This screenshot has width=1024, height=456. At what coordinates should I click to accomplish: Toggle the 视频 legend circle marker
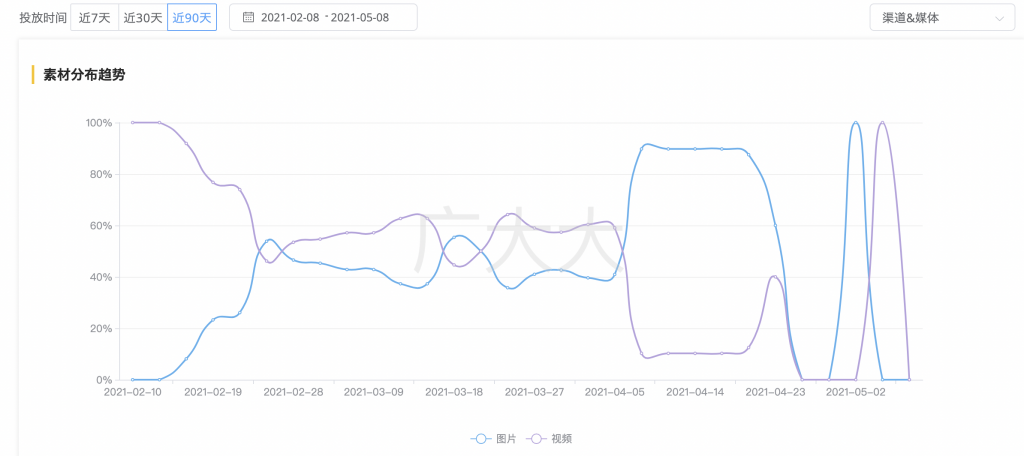(x=536, y=439)
